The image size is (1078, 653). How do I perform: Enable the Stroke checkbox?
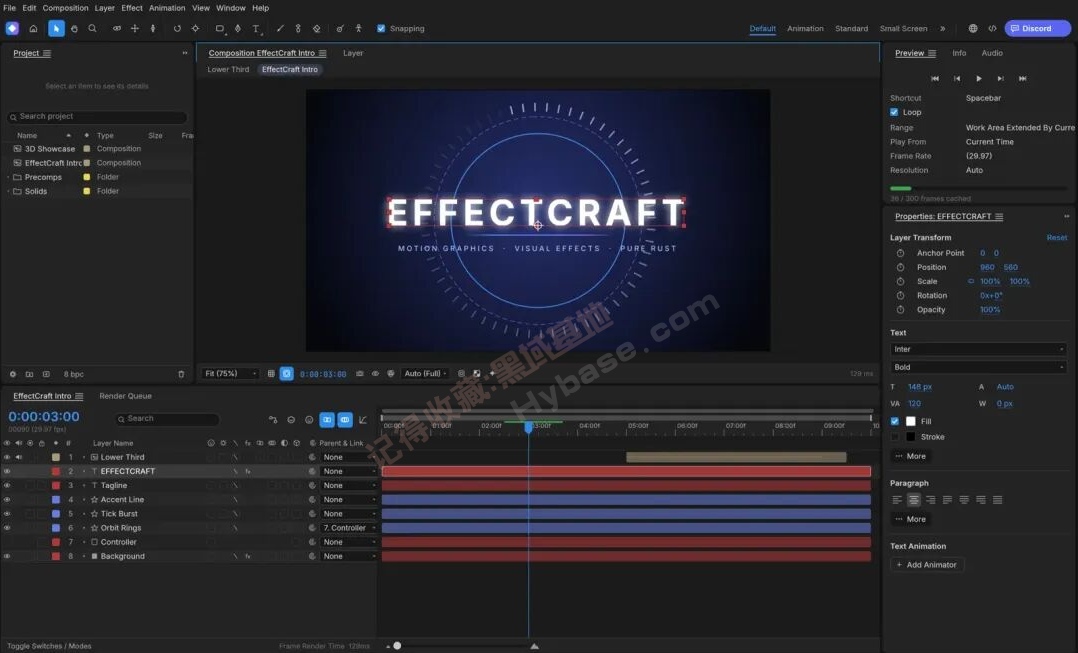tap(894, 437)
